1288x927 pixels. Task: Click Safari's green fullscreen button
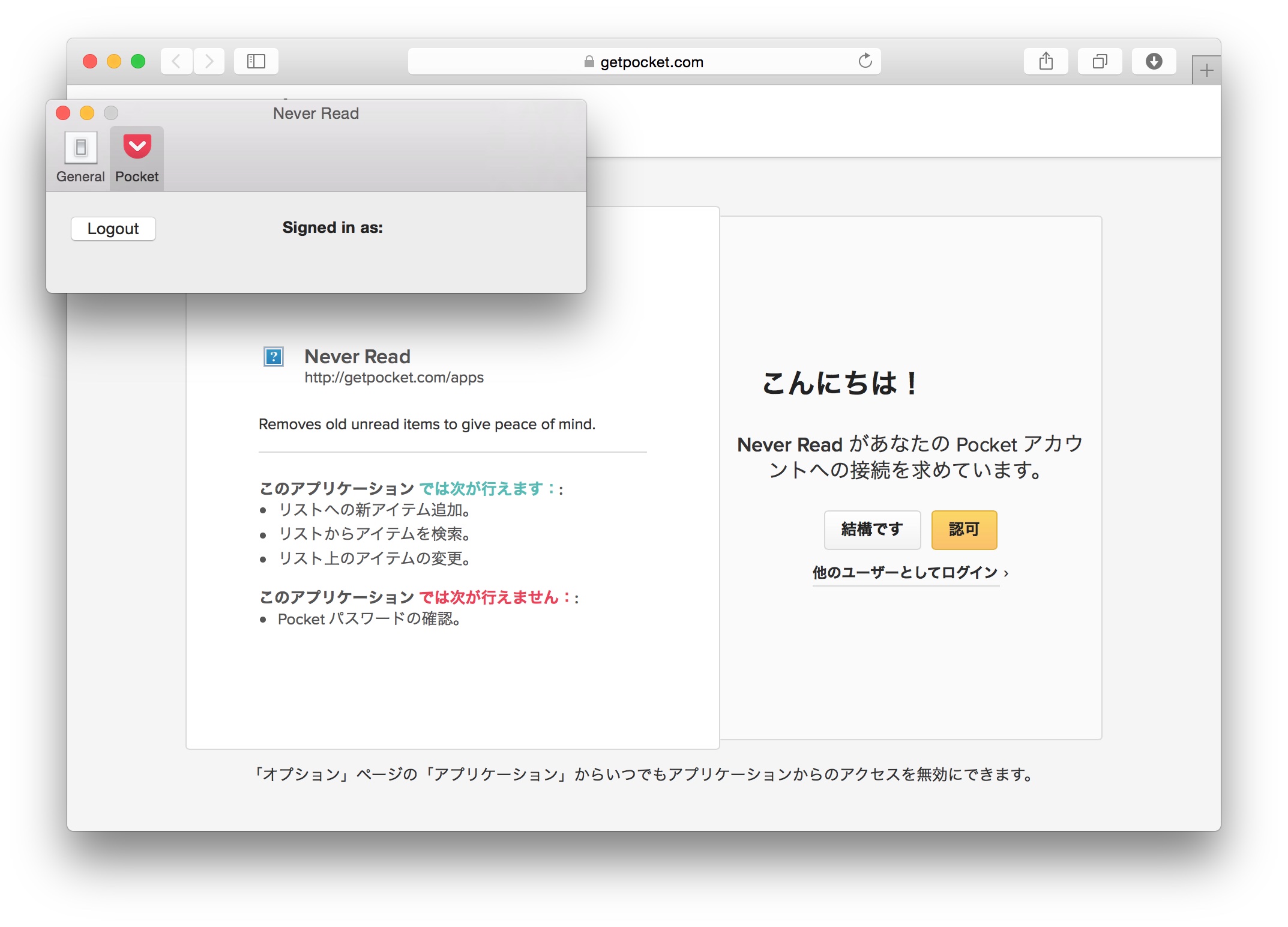138,61
